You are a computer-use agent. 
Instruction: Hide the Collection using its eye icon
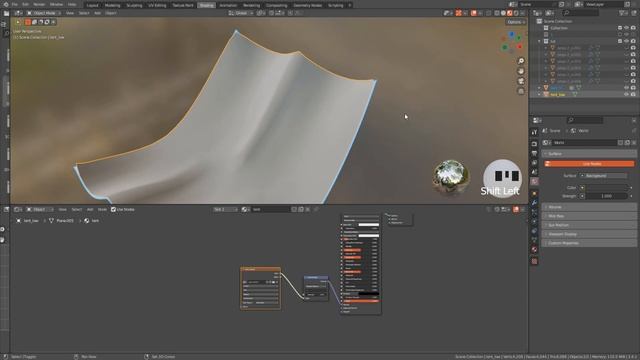pos(626,28)
